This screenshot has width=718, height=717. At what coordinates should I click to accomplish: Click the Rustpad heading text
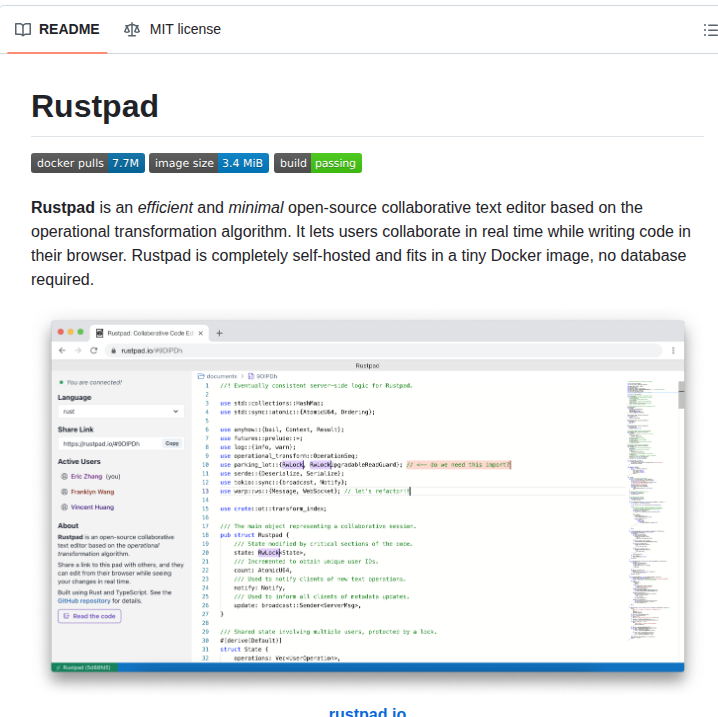95,106
